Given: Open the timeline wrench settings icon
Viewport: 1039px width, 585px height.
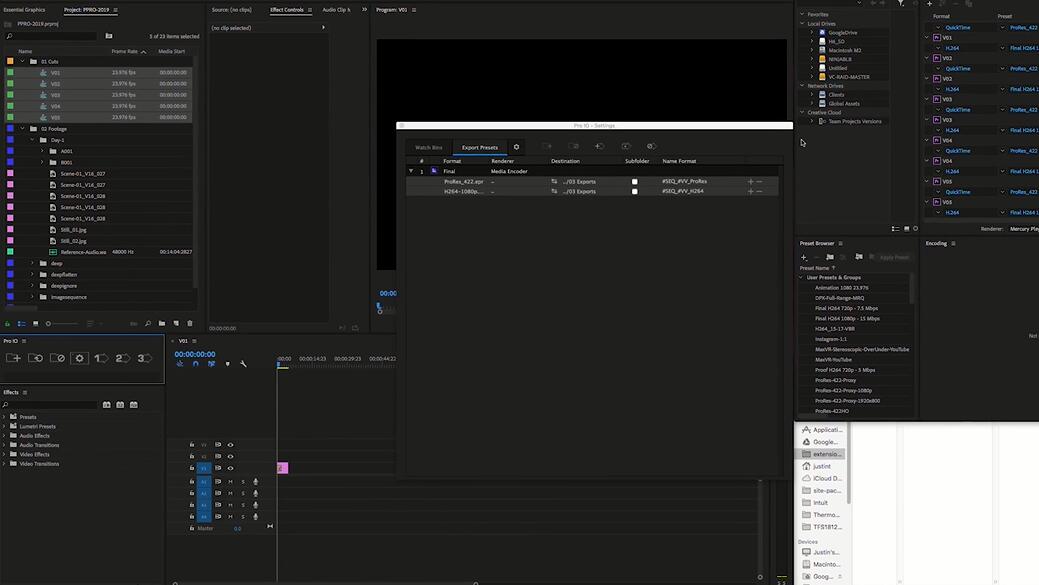Looking at the screenshot, I should coord(243,364).
